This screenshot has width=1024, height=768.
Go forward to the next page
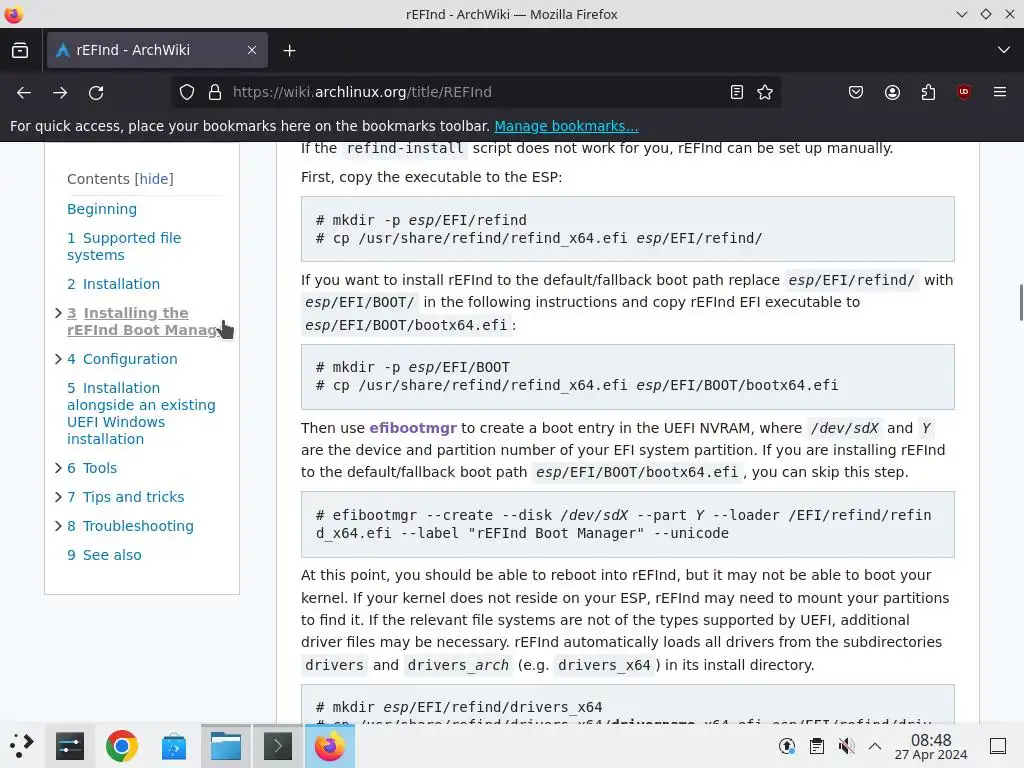(x=60, y=93)
